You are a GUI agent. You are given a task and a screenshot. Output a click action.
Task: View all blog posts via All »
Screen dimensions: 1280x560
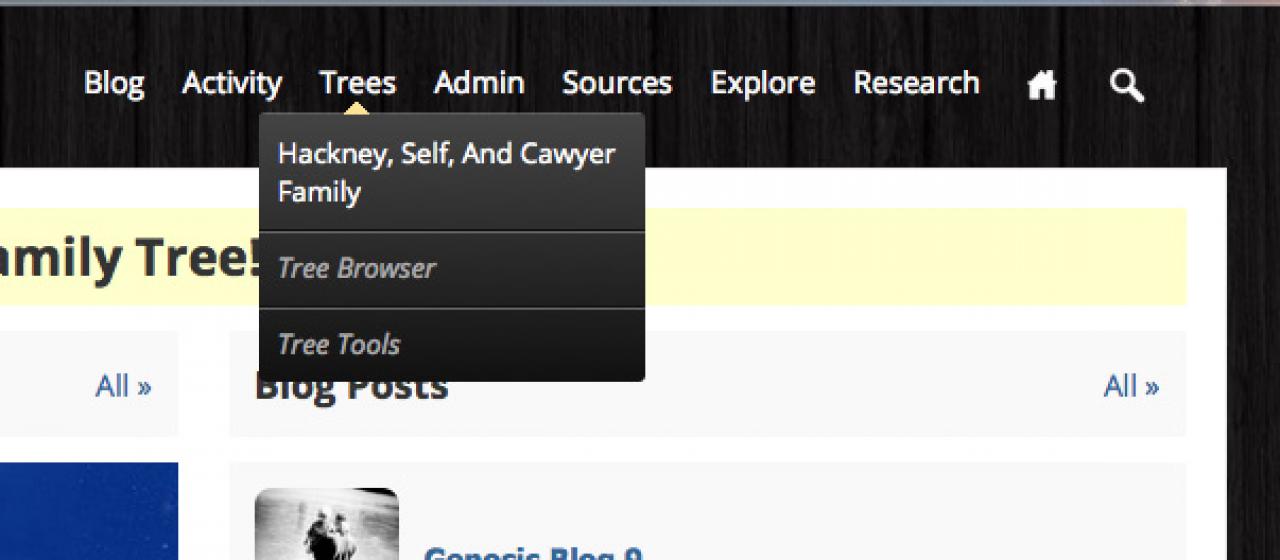click(1131, 386)
